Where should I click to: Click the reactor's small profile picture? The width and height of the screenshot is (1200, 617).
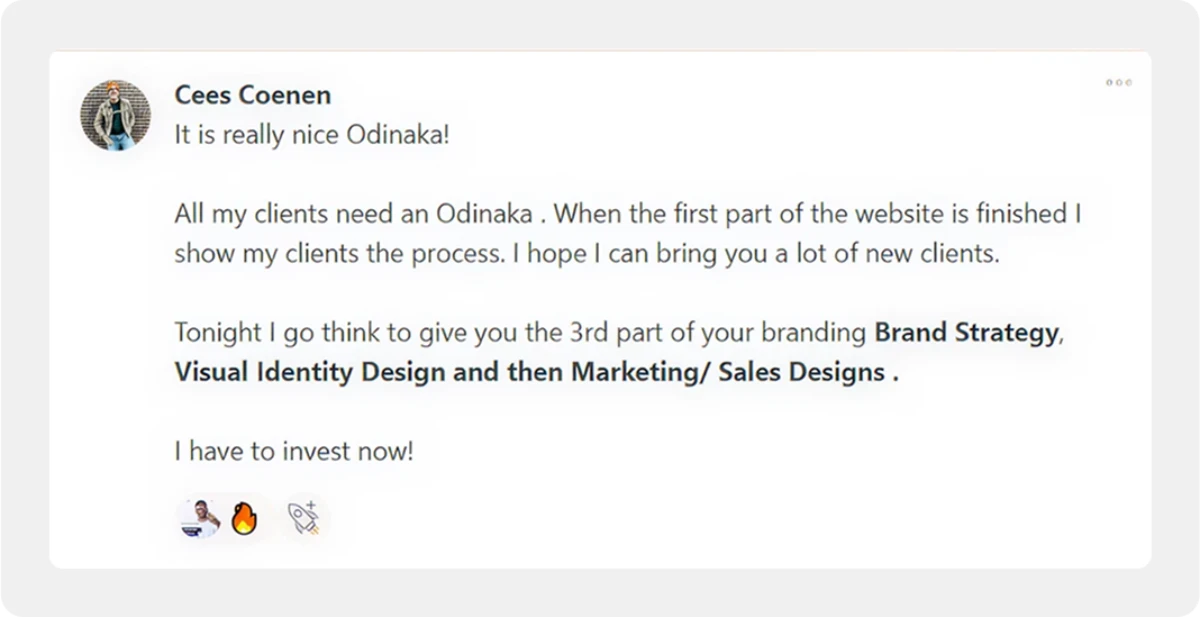[201, 518]
